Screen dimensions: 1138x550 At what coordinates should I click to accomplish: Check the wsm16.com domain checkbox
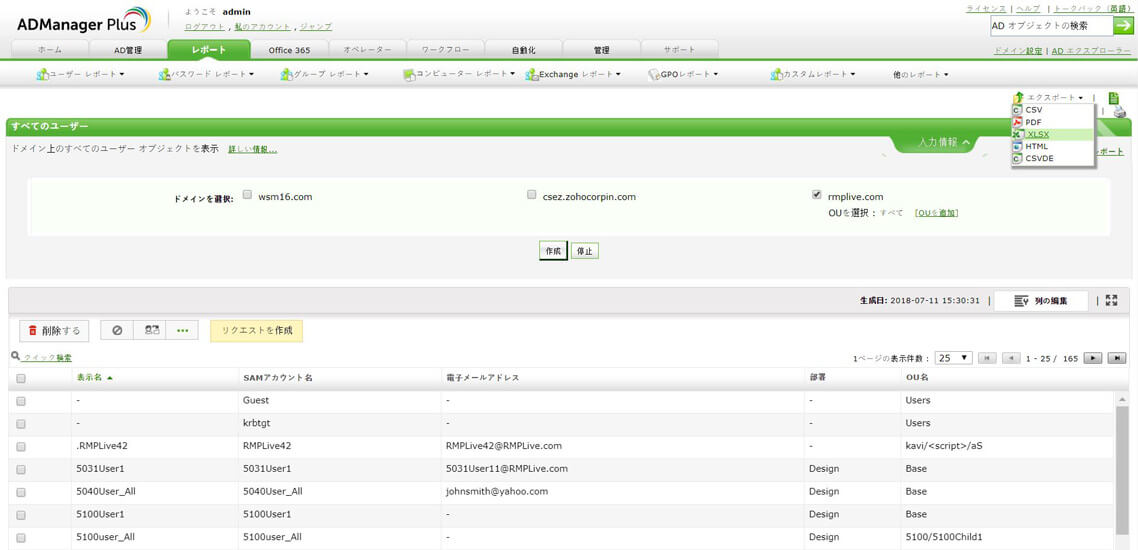(x=247, y=195)
